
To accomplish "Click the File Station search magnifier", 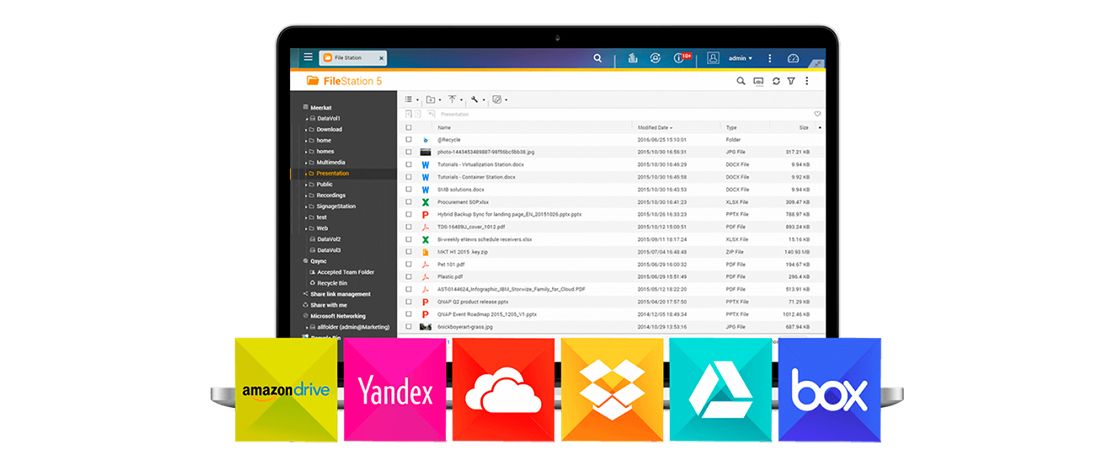I will pyautogui.click(x=741, y=81).
